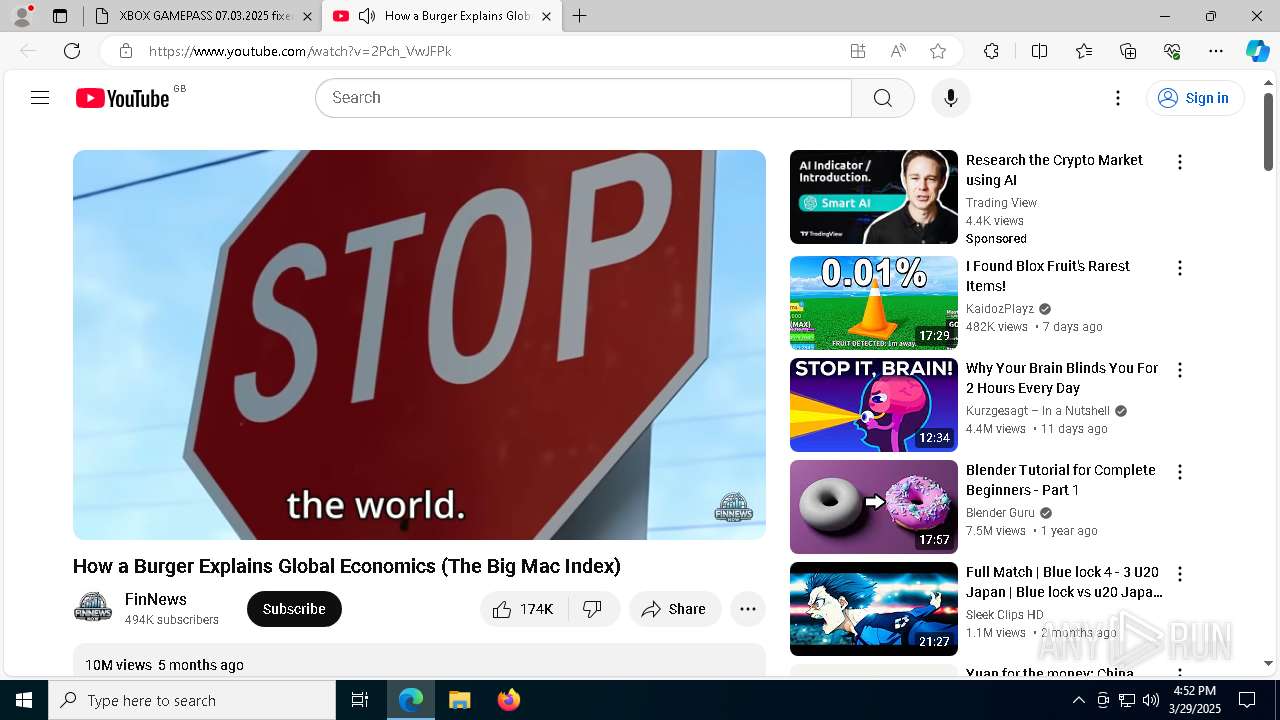
Task: Subscribe to FinNews channel
Action: coord(294,609)
